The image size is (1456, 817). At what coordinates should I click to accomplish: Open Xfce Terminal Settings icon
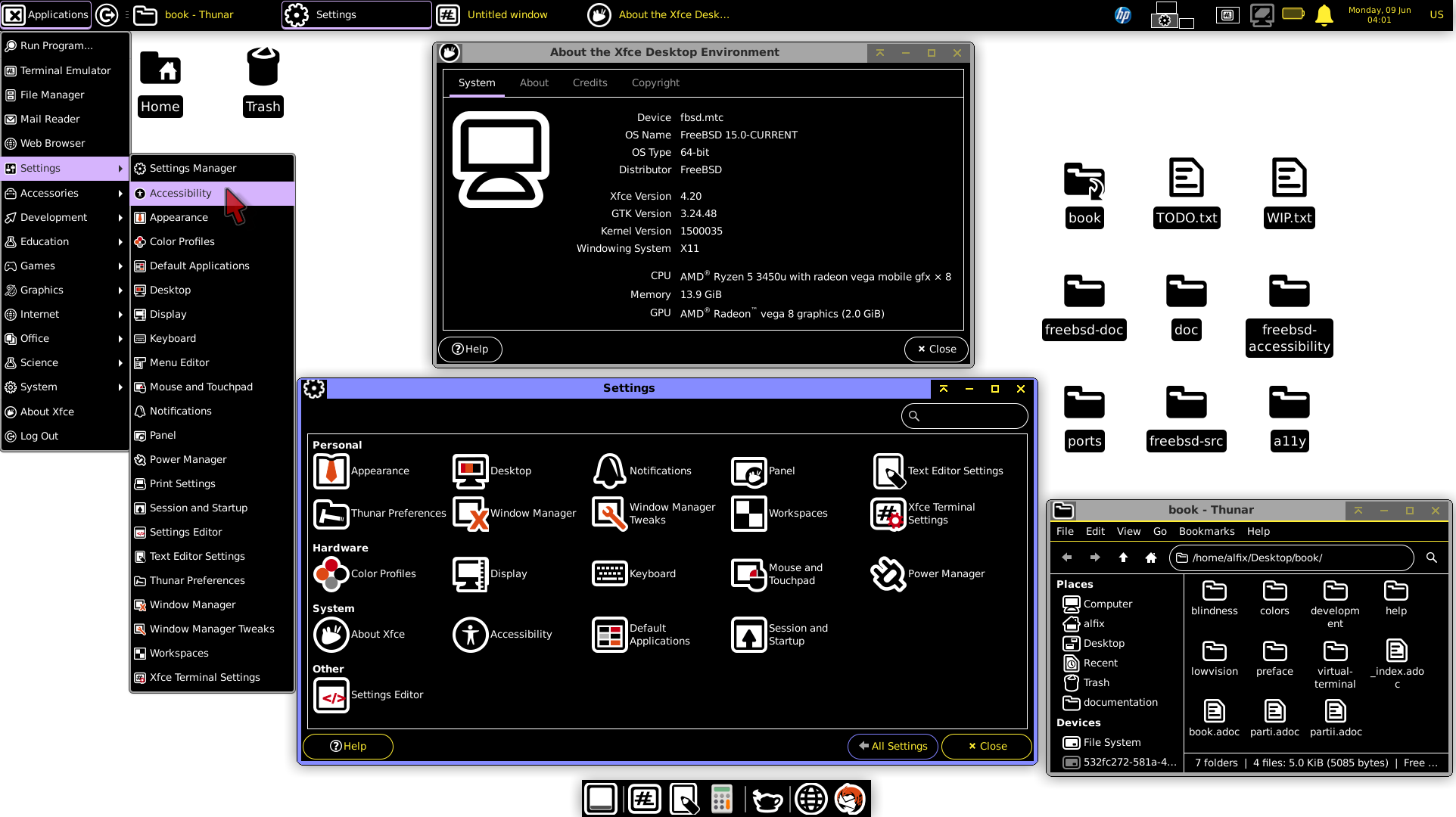[x=888, y=513]
